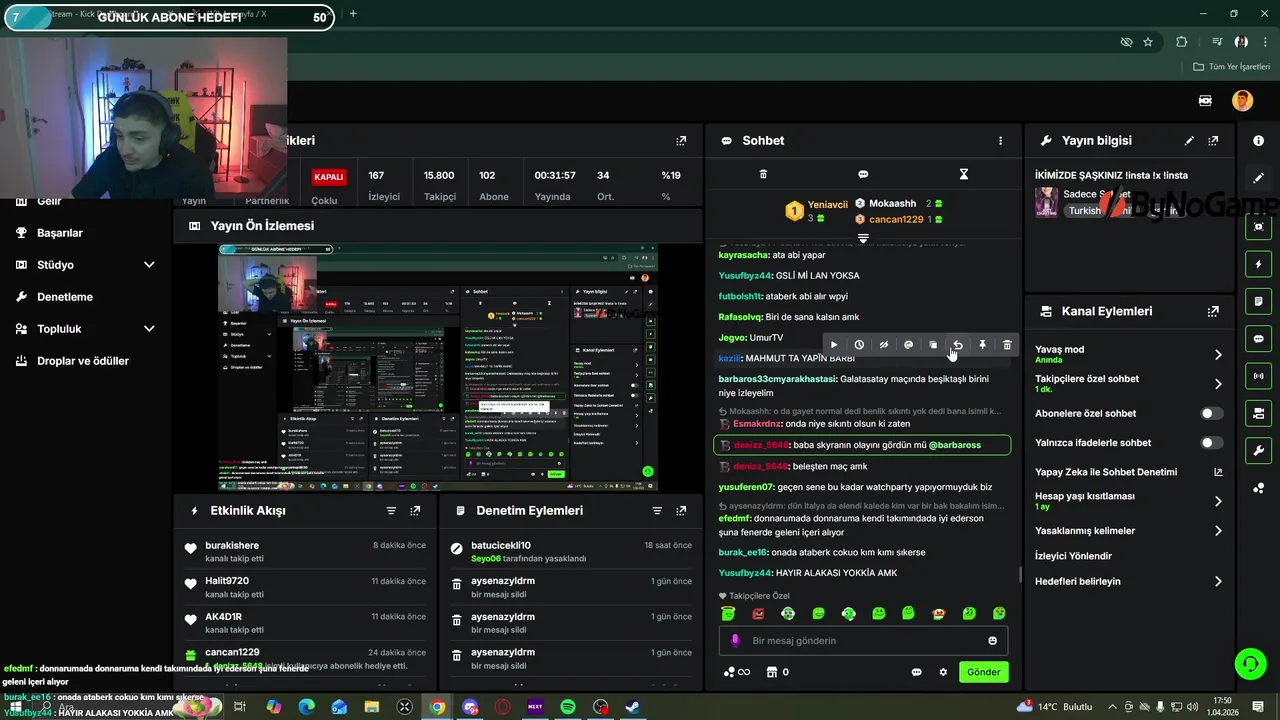Collapse the chat leaderboard arrow

coord(863,238)
